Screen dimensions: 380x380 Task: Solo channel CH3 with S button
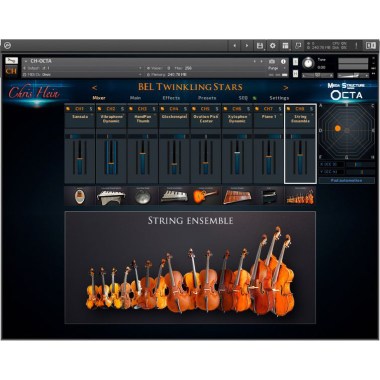click(x=154, y=109)
